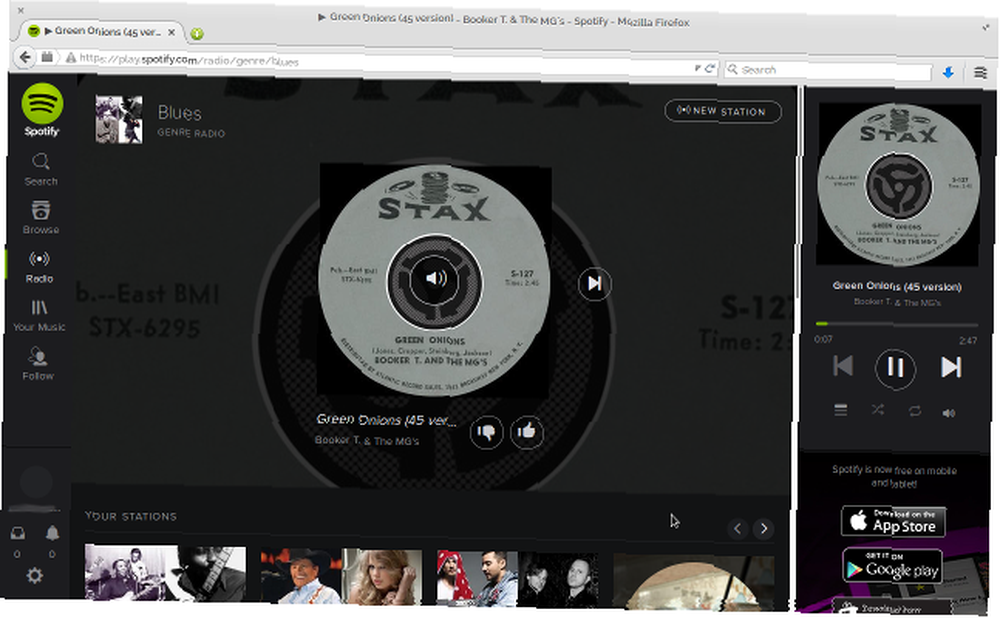Screen dimensions: 1000x618
Task: Click Booker T. & The MG's in player panel
Action: tap(897, 302)
